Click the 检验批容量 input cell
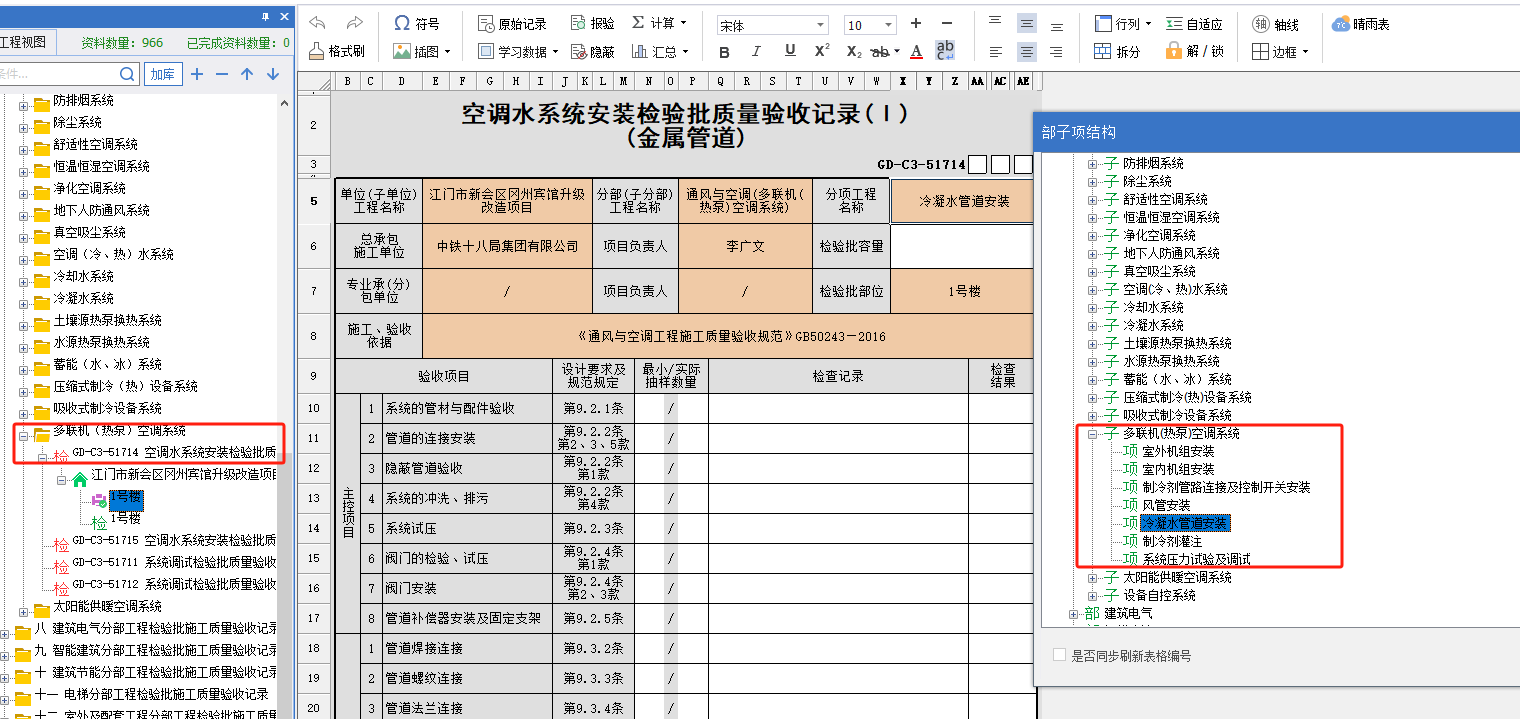Image resolution: width=1520 pixels, height=719 pixels. [x=962, y=246]
